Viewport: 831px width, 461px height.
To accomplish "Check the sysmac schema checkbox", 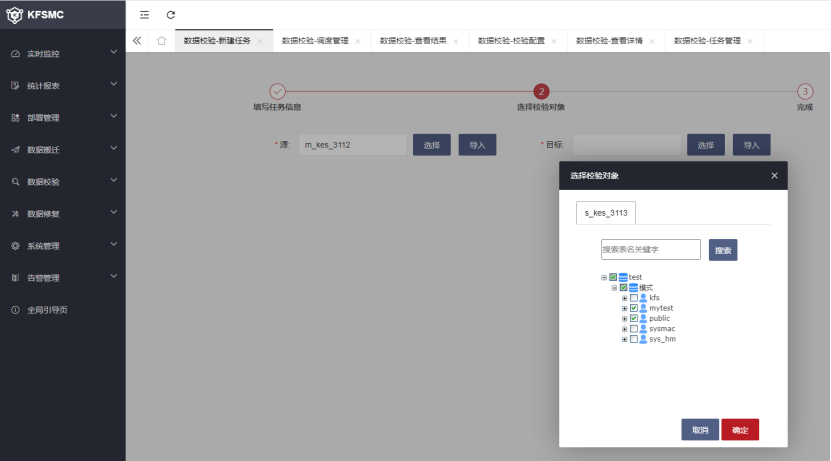I will (634, 329).
